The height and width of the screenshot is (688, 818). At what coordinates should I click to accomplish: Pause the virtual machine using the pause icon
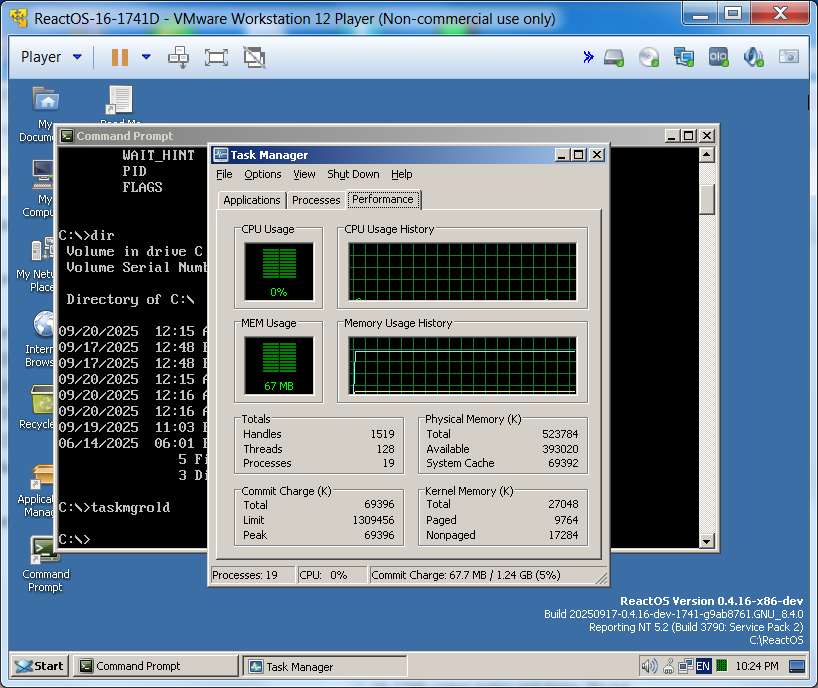tap(119, 57)
